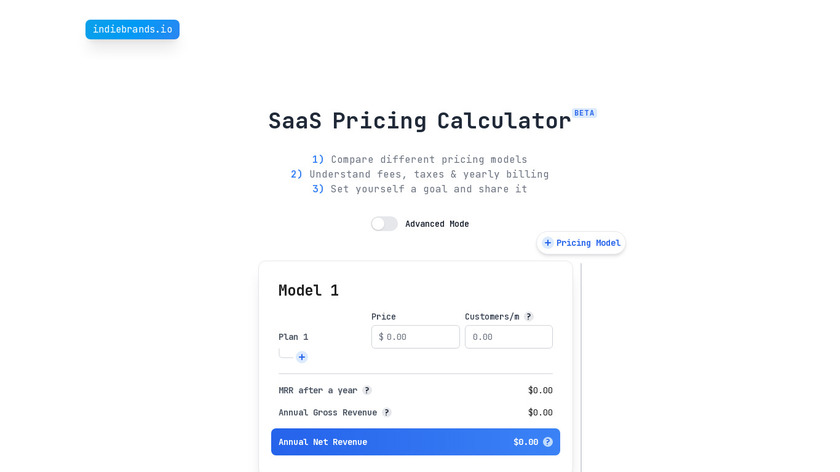Viewport: 840px width, 472px height.
Task: Toggle the Advanced Mode switch
Action: [x=384, y=224]
